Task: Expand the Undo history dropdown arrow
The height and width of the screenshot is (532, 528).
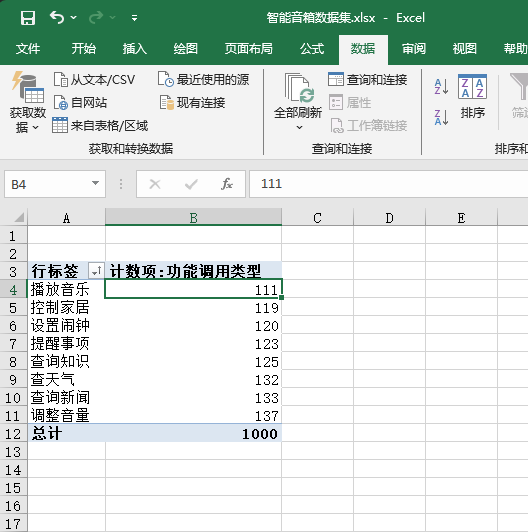Action: point(74,17)
